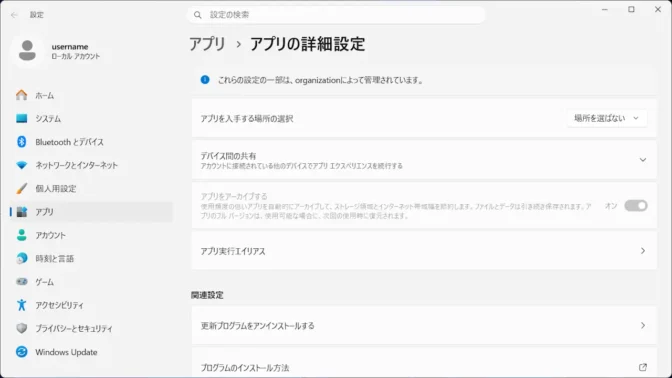Expand the デバイス間の共有 chevron
The width and height of the screenshot is (672, 378).
point(642,160)
